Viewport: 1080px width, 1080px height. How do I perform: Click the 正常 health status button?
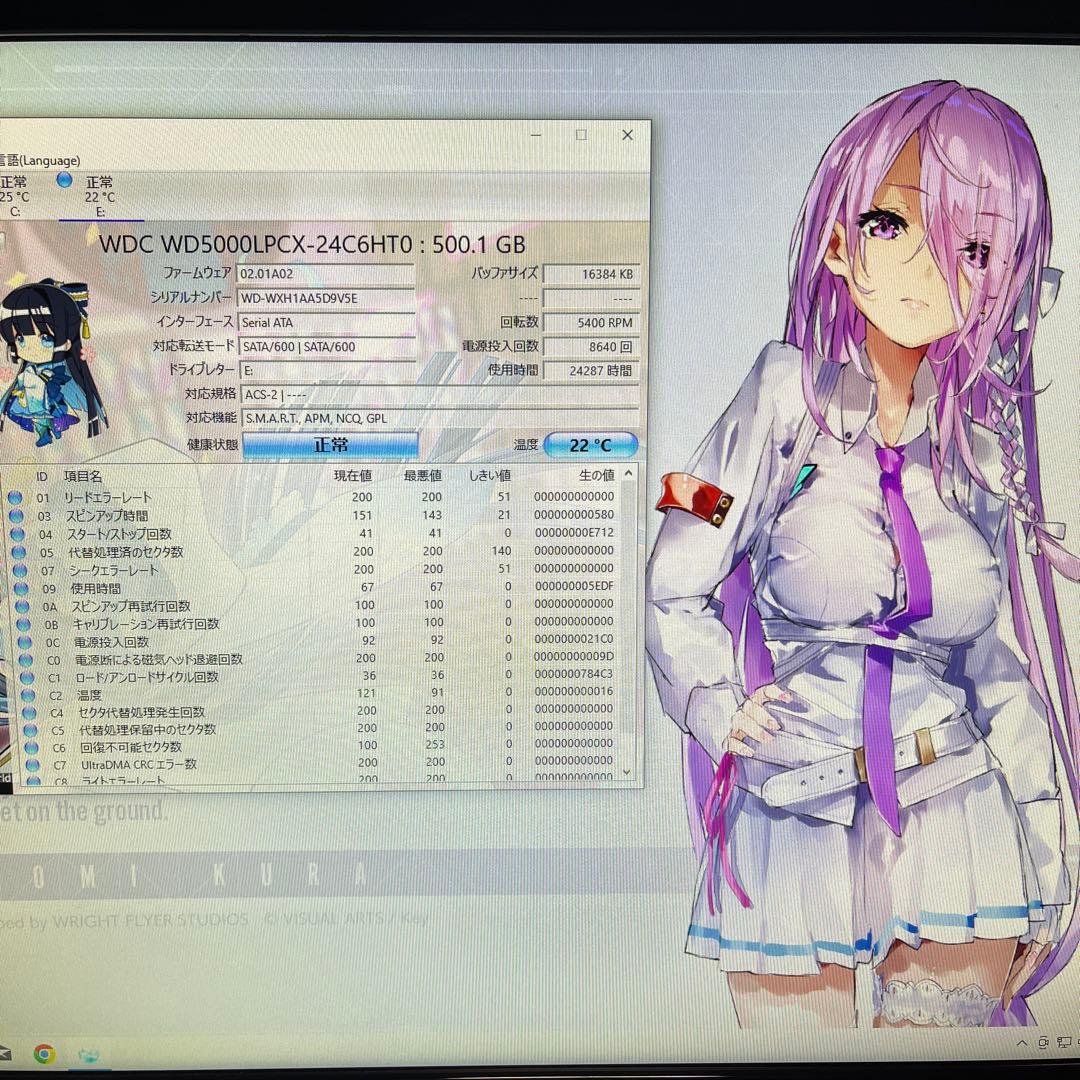[330, 443]
